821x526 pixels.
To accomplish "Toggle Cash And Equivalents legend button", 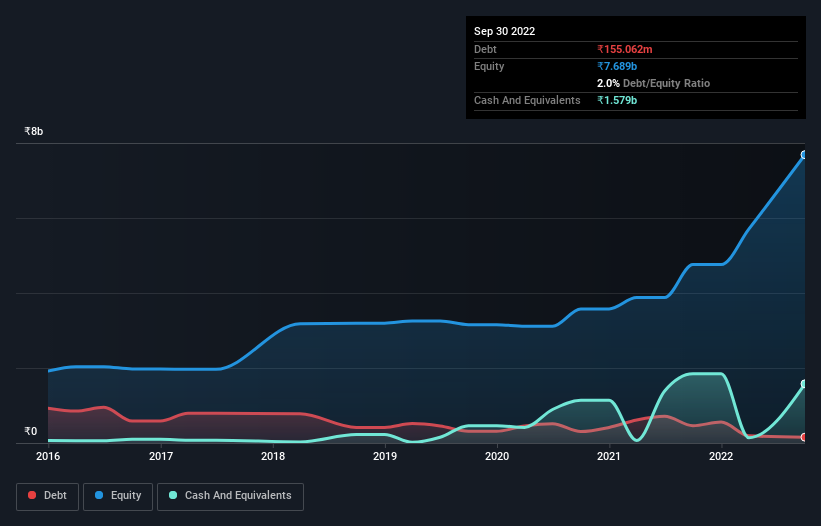I will tap(230, 496).
